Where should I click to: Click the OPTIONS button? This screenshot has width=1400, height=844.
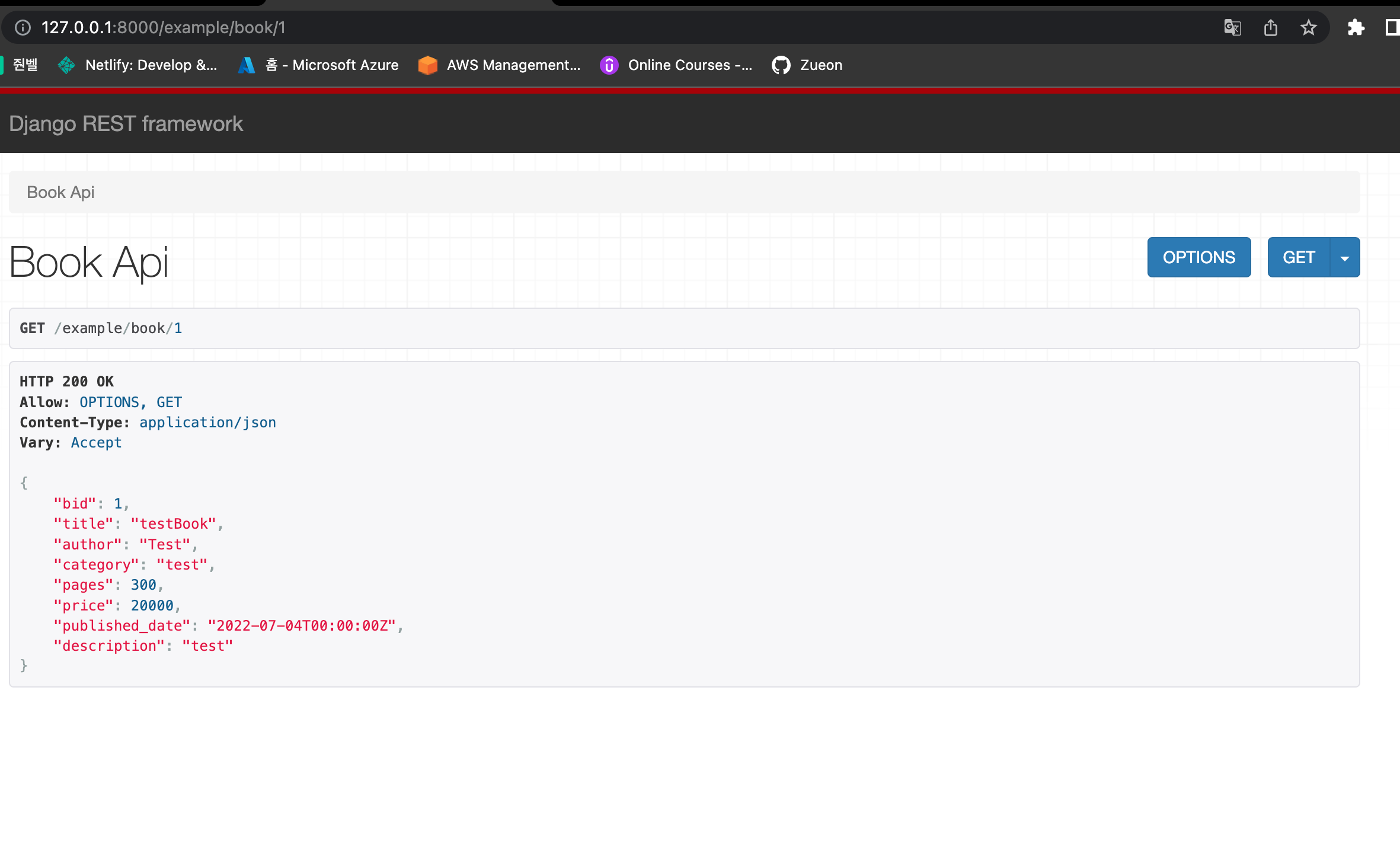click(x=1198, y=258)
